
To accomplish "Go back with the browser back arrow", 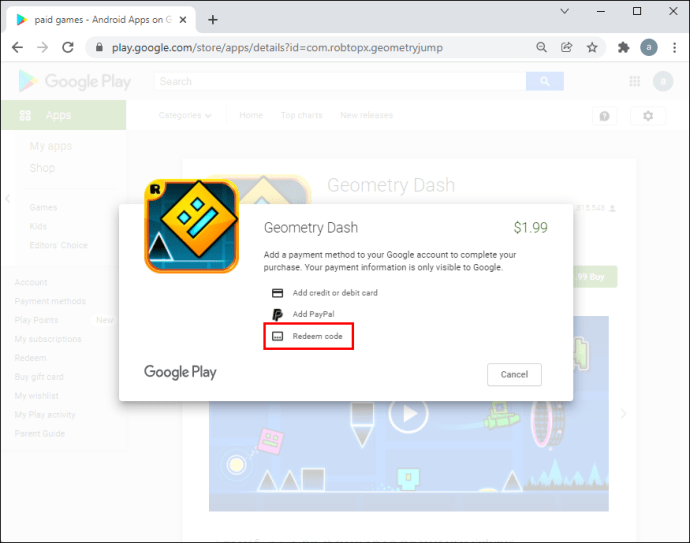I will pos(17,48).
